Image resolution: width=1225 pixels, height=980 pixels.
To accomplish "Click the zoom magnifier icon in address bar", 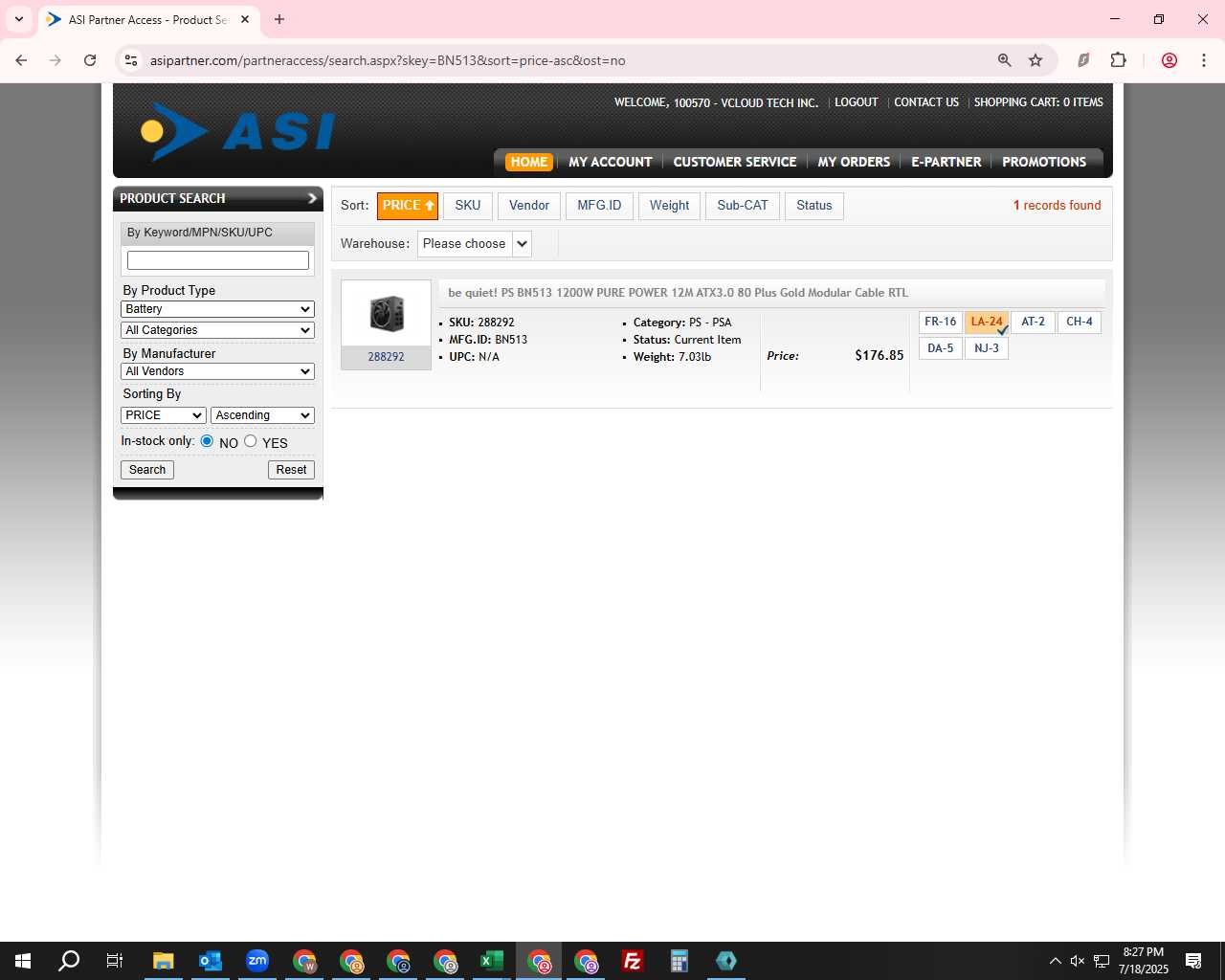I will (x=1004, y=60).
